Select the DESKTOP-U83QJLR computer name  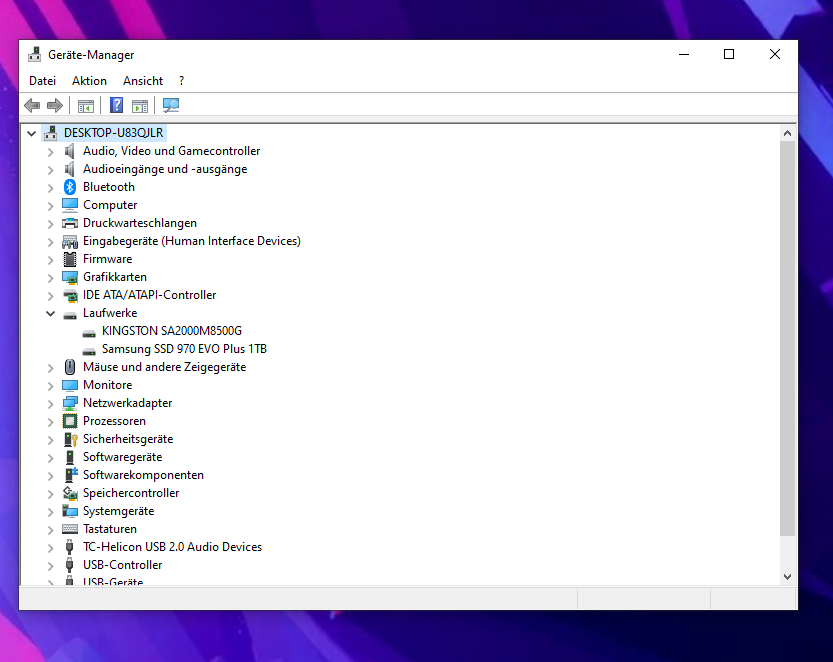113,133
